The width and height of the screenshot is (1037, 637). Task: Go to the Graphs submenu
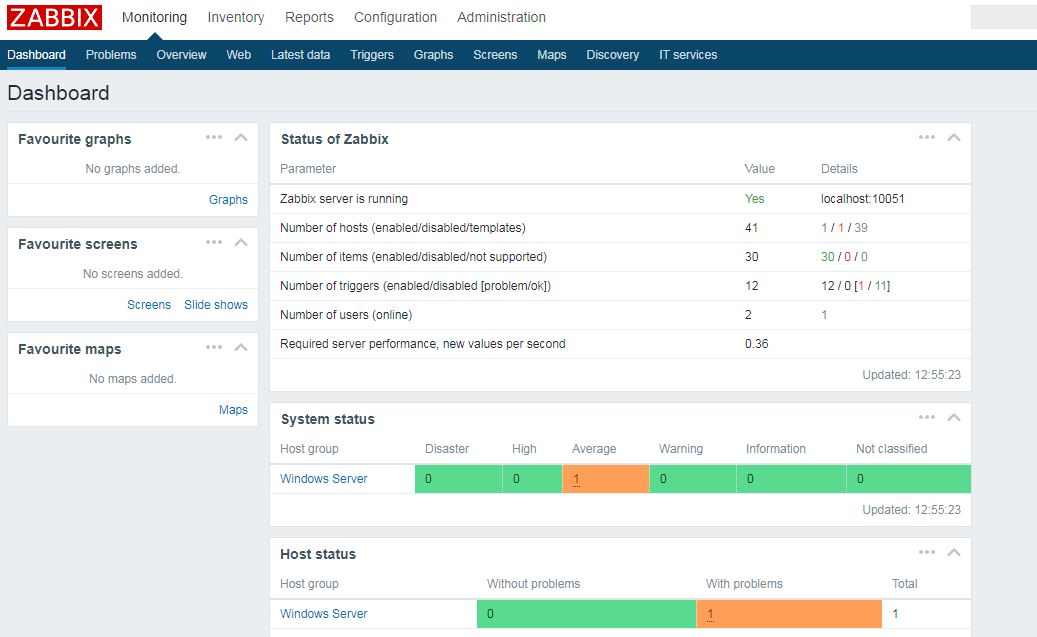pos(433,55)
